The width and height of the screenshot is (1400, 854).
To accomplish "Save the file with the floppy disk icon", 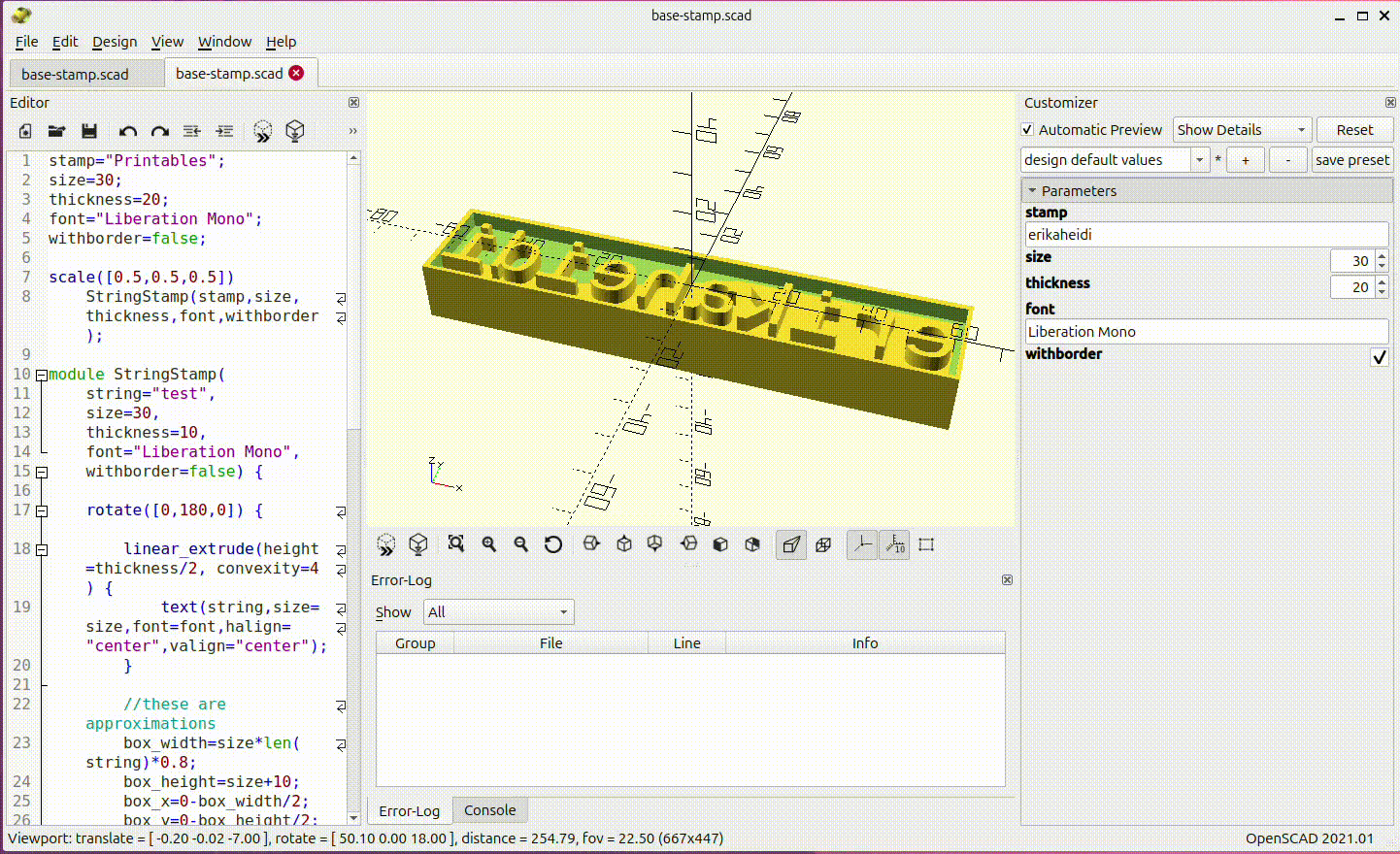I will (x=89, y=131).
